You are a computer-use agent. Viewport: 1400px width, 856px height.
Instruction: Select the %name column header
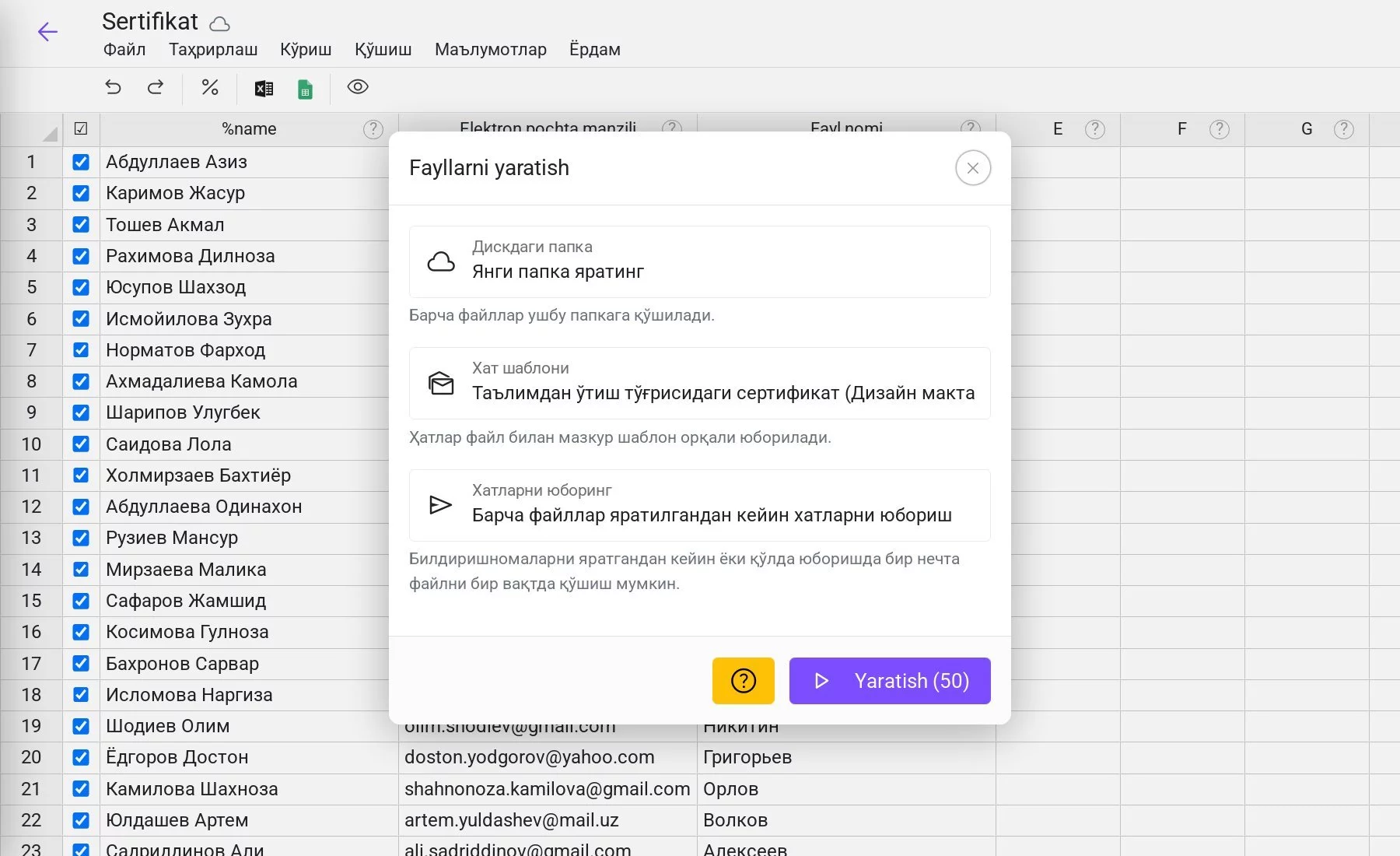(249, 129)
